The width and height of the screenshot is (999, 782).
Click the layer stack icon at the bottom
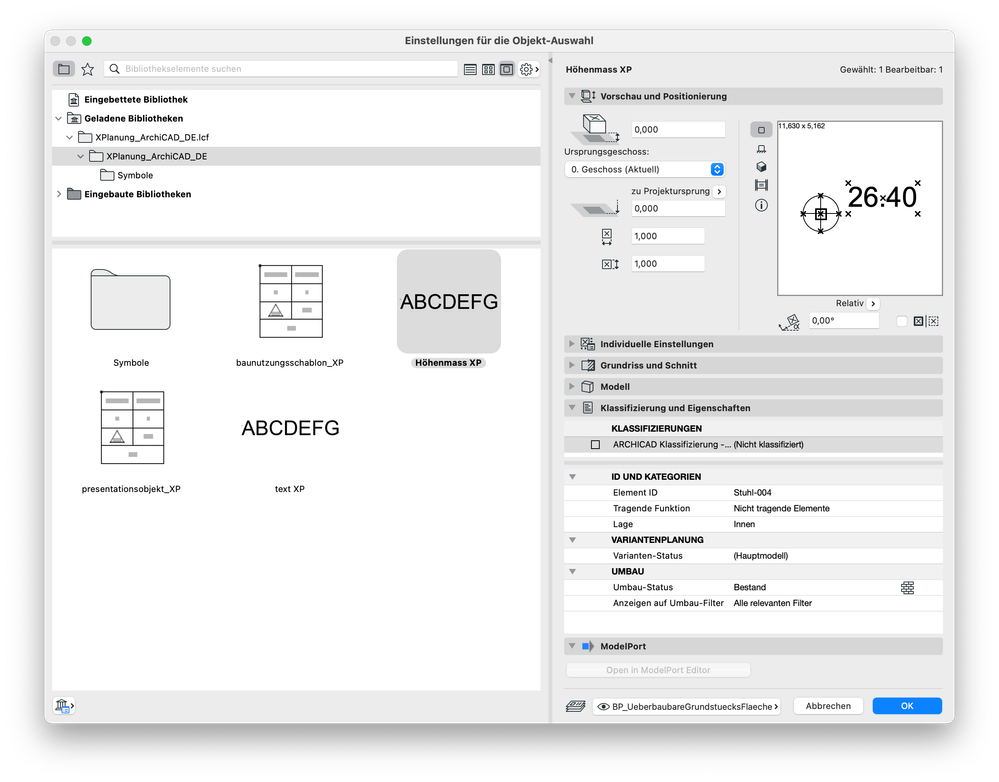click(x=575, y=706)
